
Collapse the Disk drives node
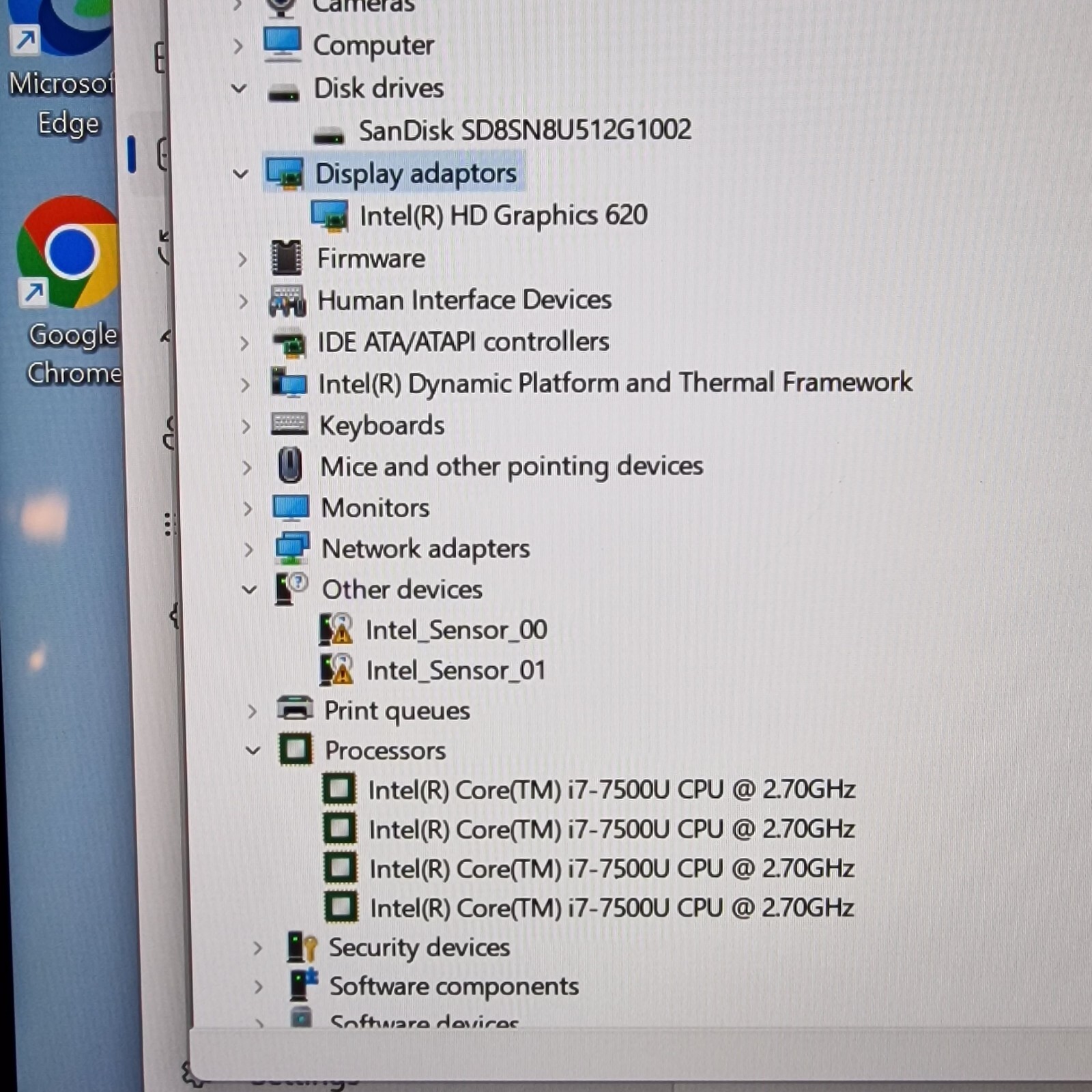tap(239, 89)
